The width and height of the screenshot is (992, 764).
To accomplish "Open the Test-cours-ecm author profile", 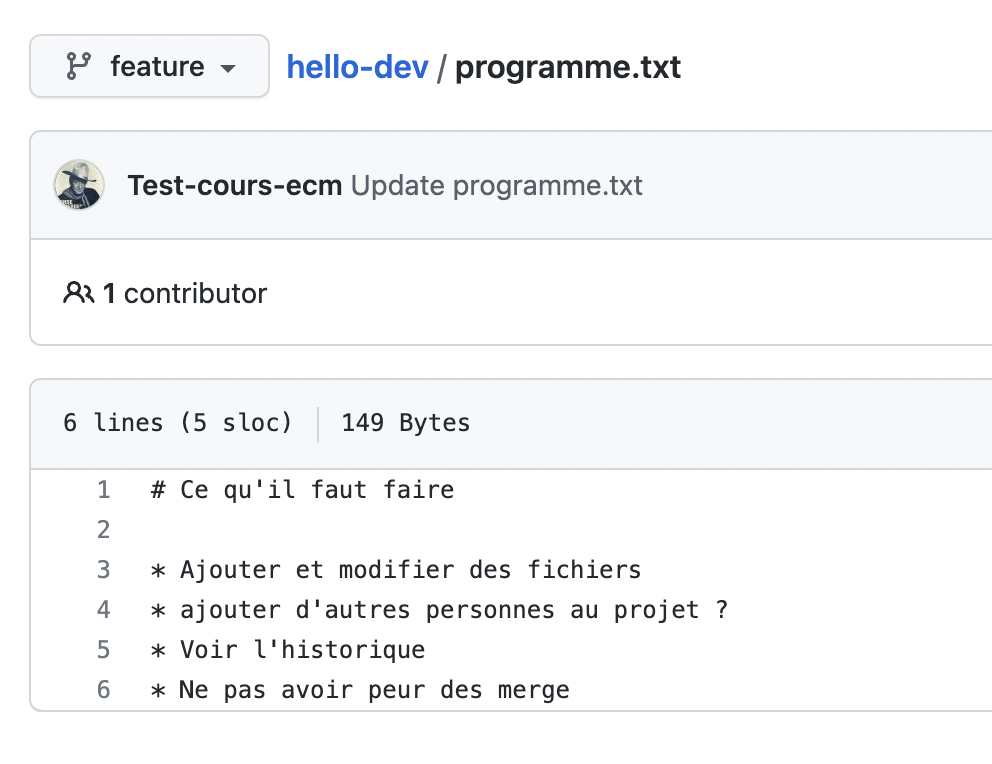I will 235,186.
